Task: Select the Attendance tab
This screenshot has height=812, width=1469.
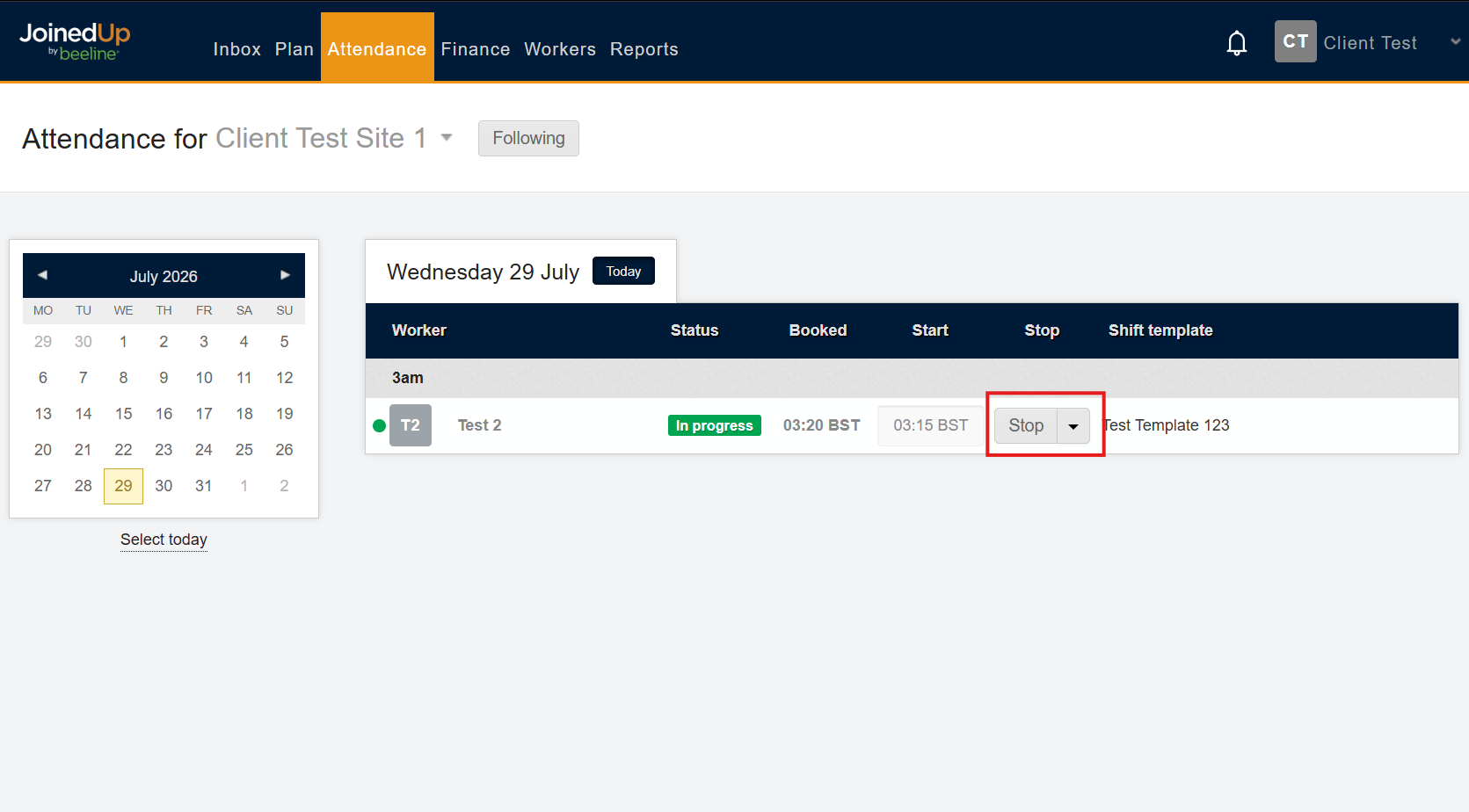Action: (377, 48)
